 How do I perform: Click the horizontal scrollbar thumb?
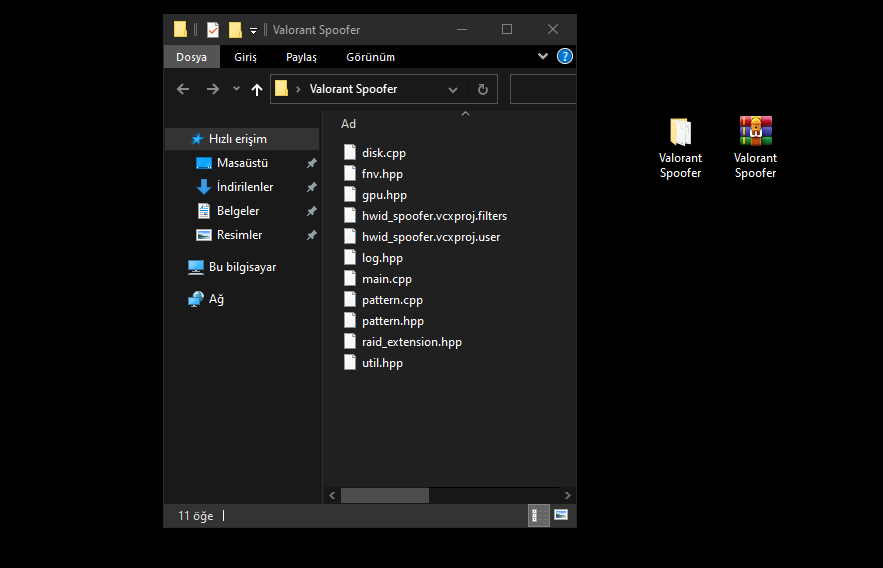click(385, 495)
